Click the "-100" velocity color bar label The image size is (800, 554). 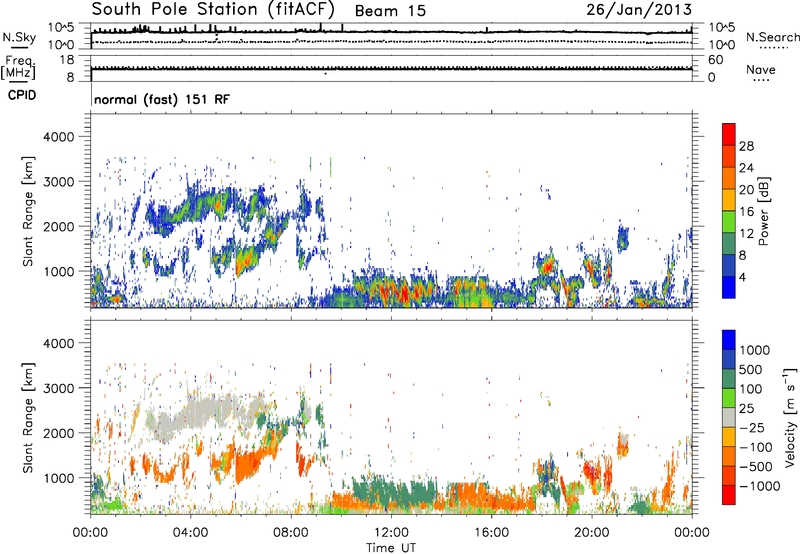(756, 447)
